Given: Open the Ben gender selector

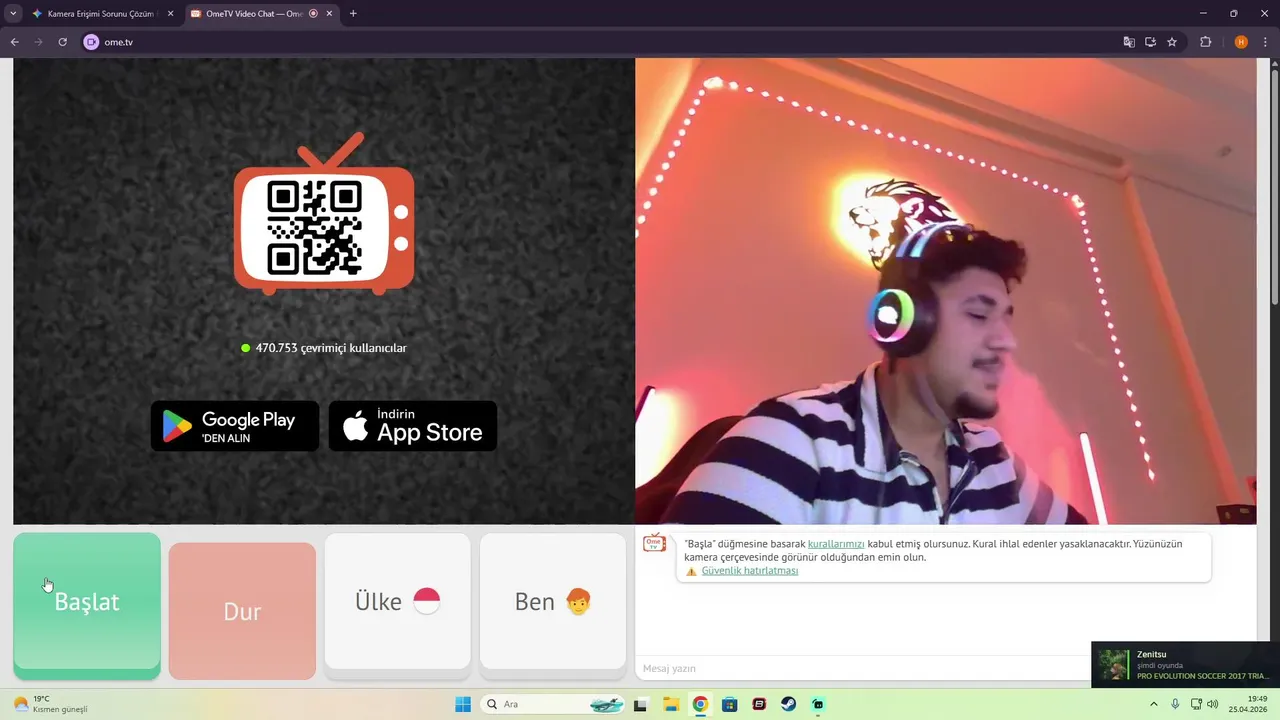Looking at the screenshot, I should pos(553,601).
